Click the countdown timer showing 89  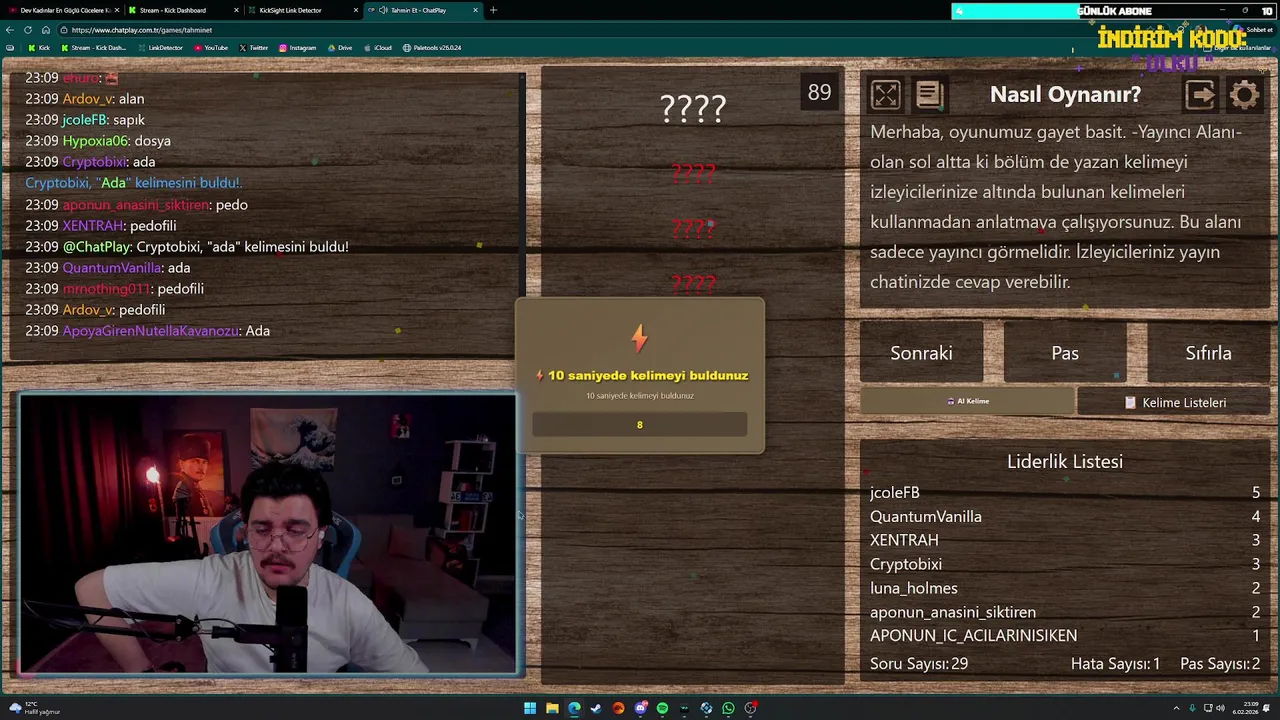pos(819,93)
